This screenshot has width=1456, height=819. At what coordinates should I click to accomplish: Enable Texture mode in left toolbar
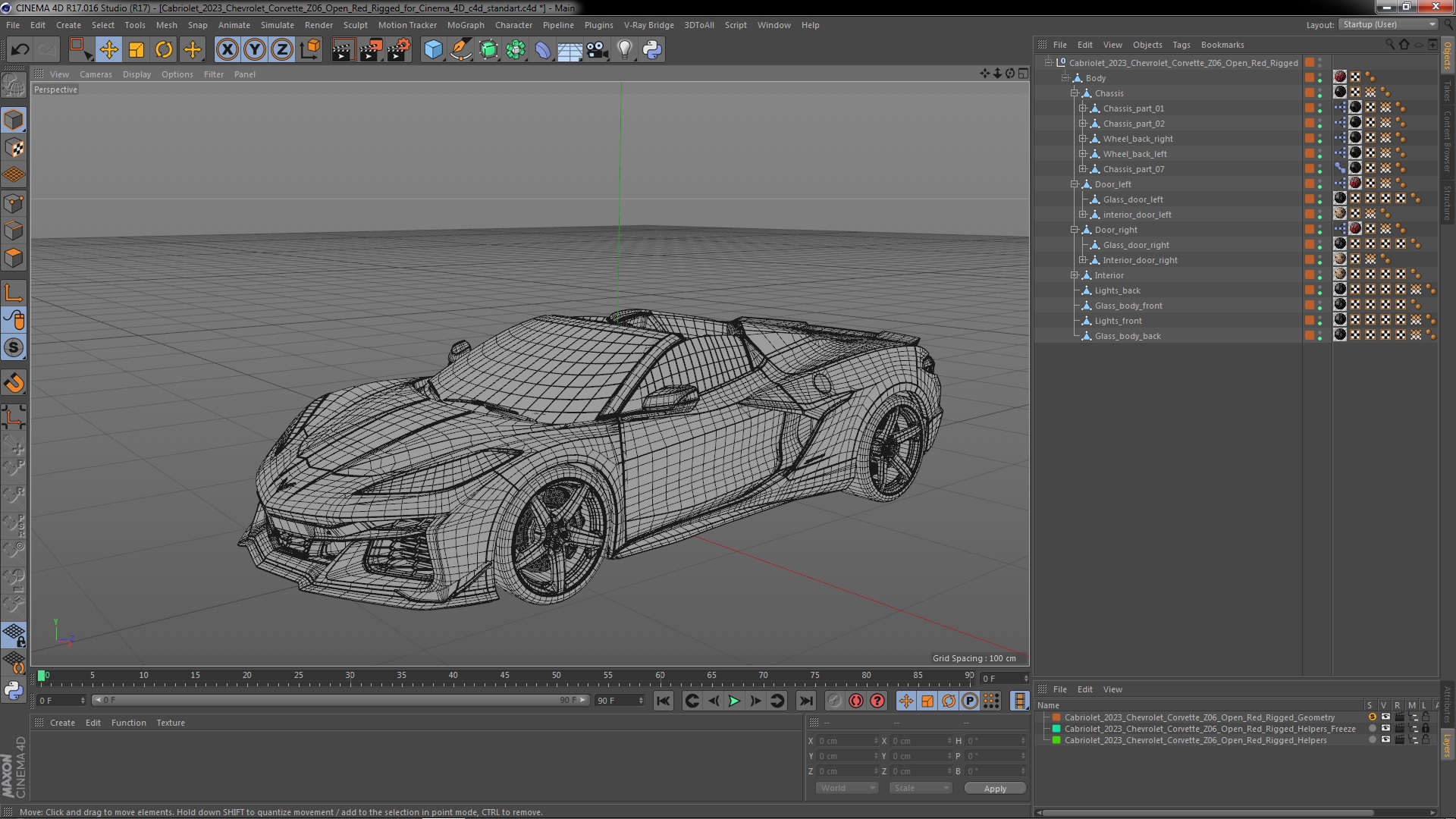click(14, 147)
